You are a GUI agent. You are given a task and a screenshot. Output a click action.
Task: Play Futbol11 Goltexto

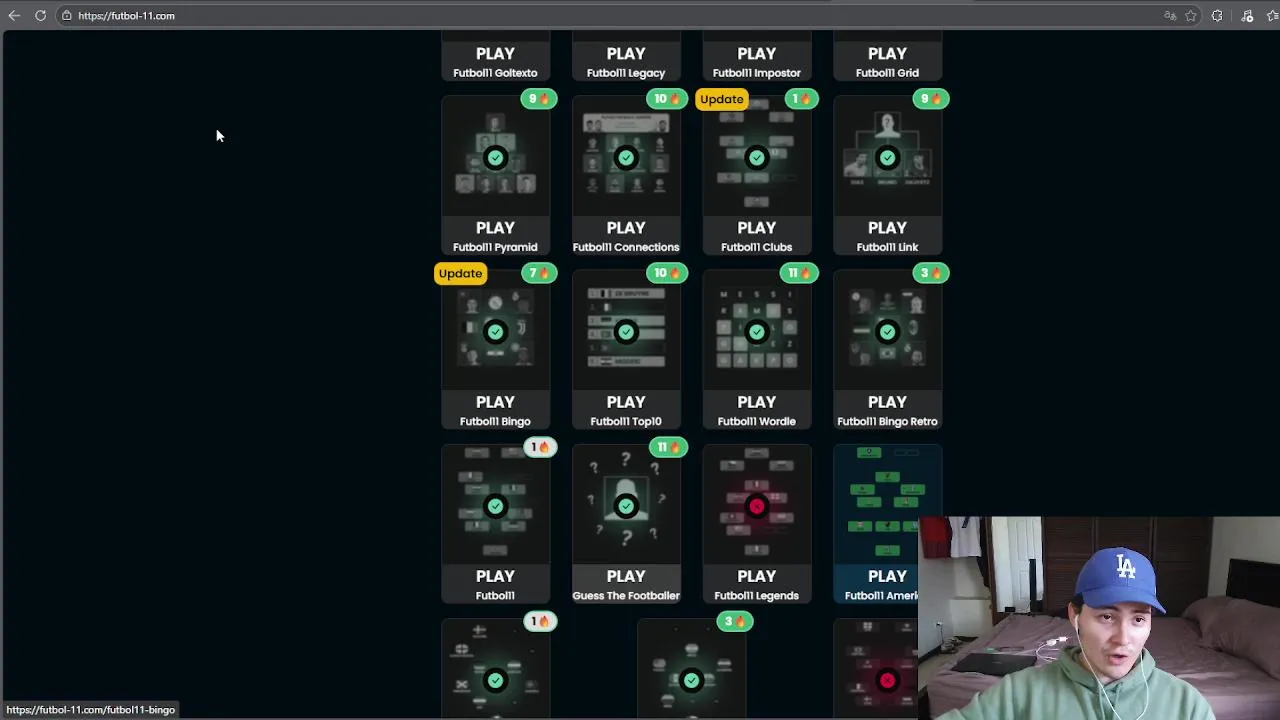(495, 54)
